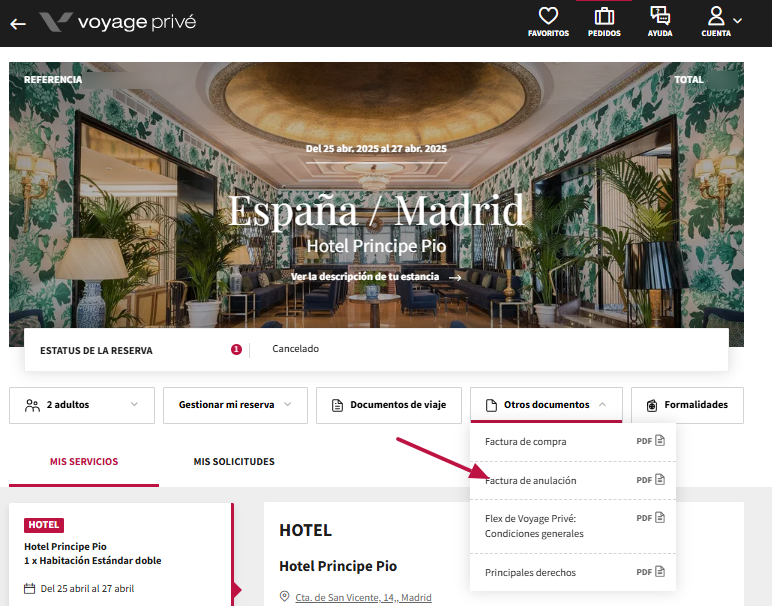Click the REFERENCIA label
The height and width of the screenshot is (606, 772).
[53, 79]
